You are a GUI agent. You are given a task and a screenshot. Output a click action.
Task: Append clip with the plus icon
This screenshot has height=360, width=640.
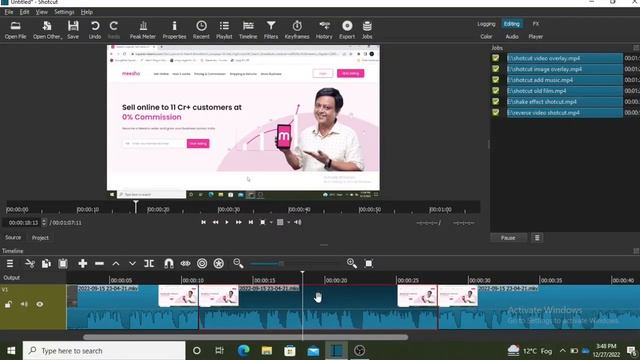point(82,264)
